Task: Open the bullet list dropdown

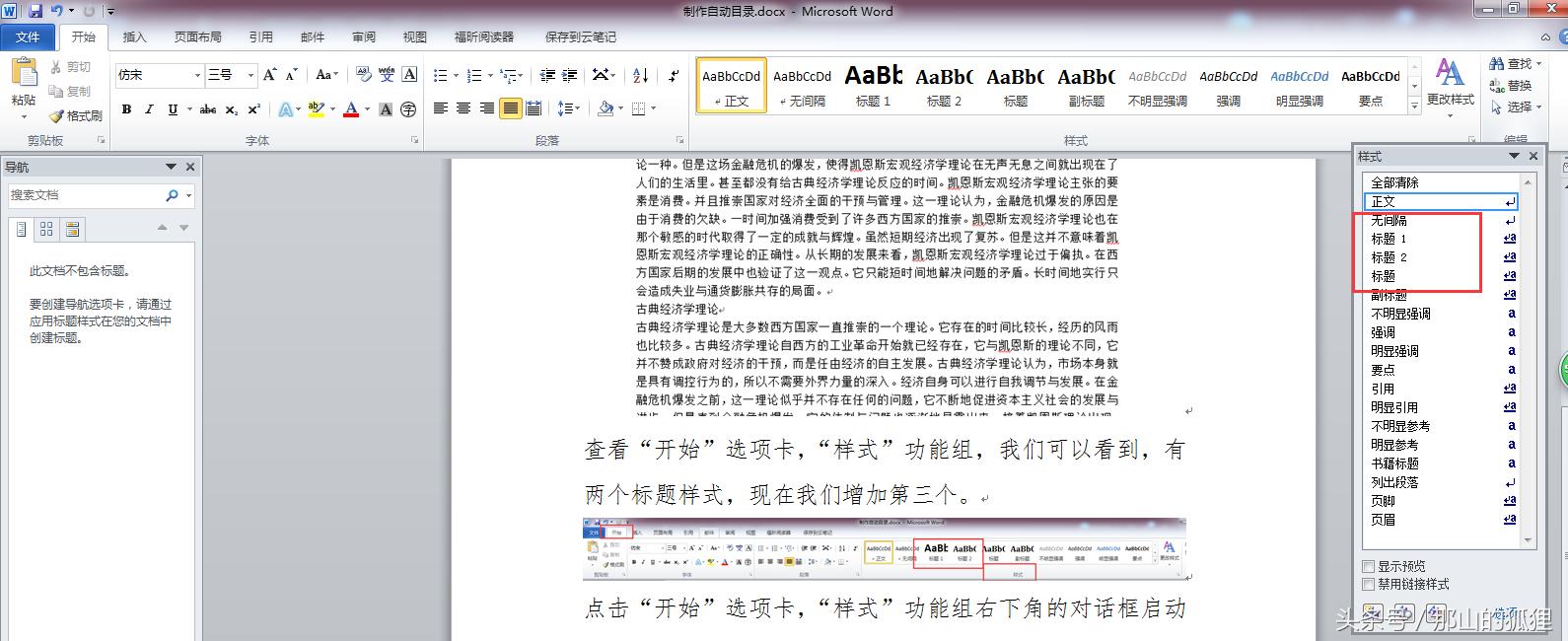Action: coord(454,75)
